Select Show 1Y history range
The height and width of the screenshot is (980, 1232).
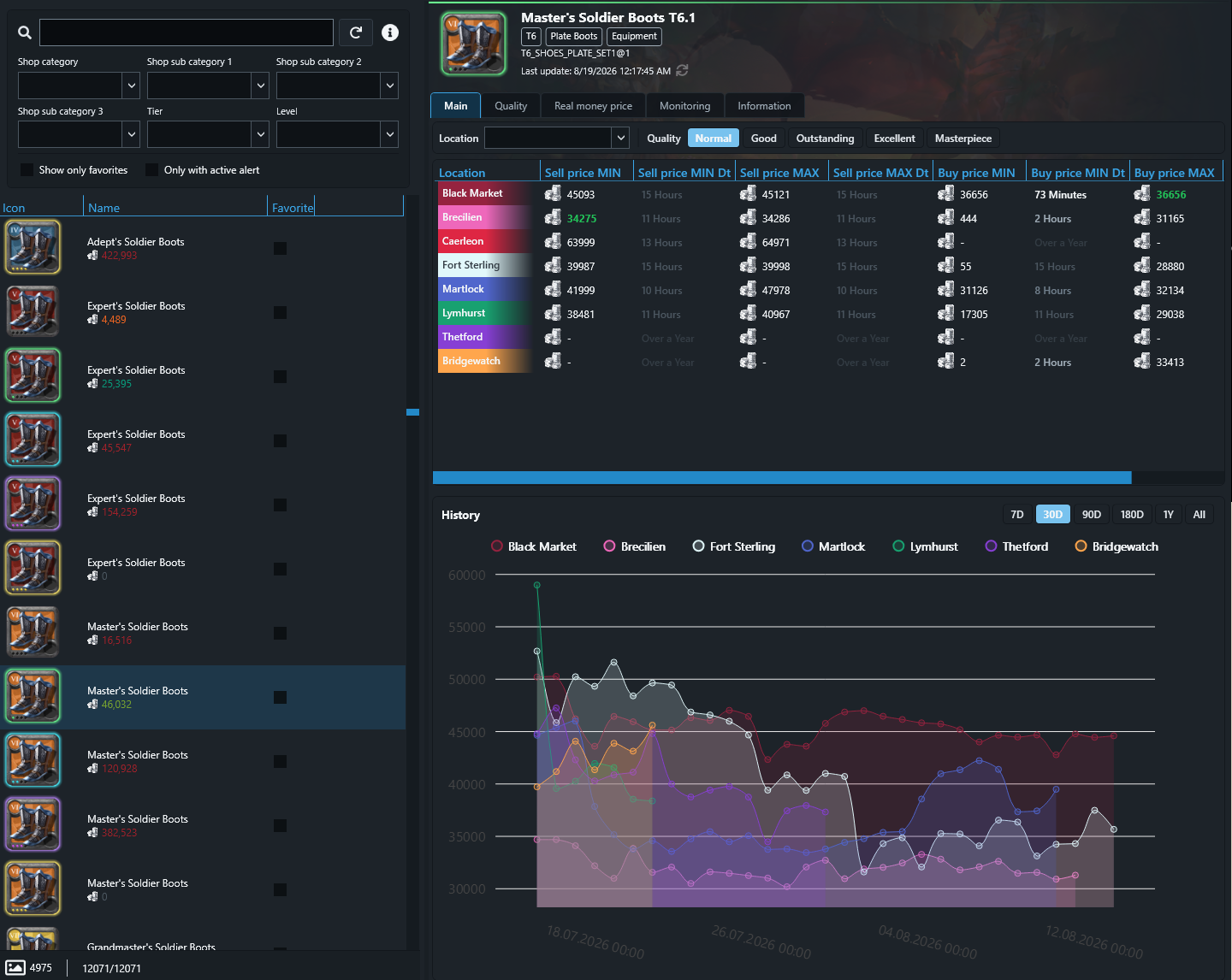pos(1168,514)
